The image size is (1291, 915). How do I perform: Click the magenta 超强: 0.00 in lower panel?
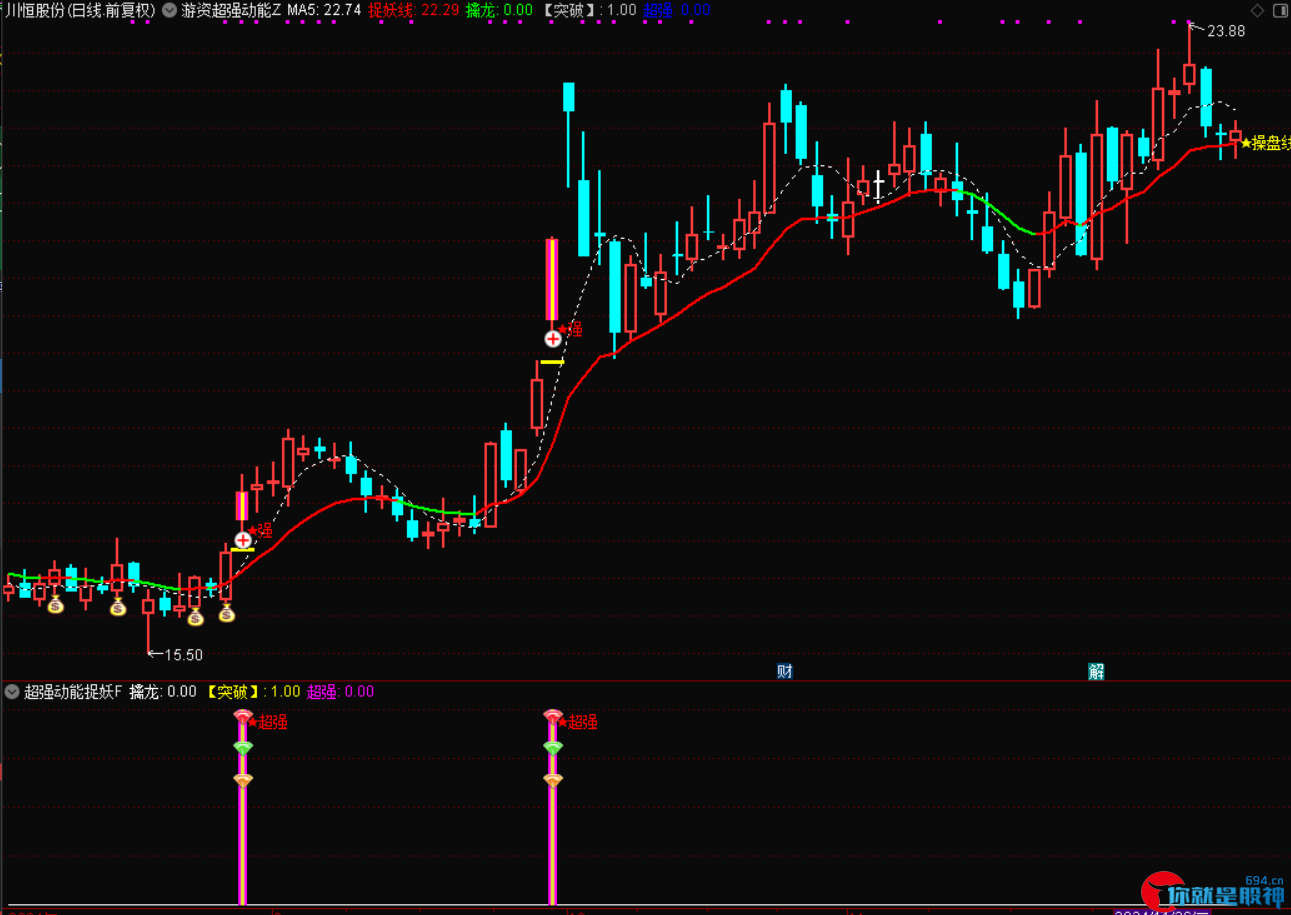pos(340,691)
